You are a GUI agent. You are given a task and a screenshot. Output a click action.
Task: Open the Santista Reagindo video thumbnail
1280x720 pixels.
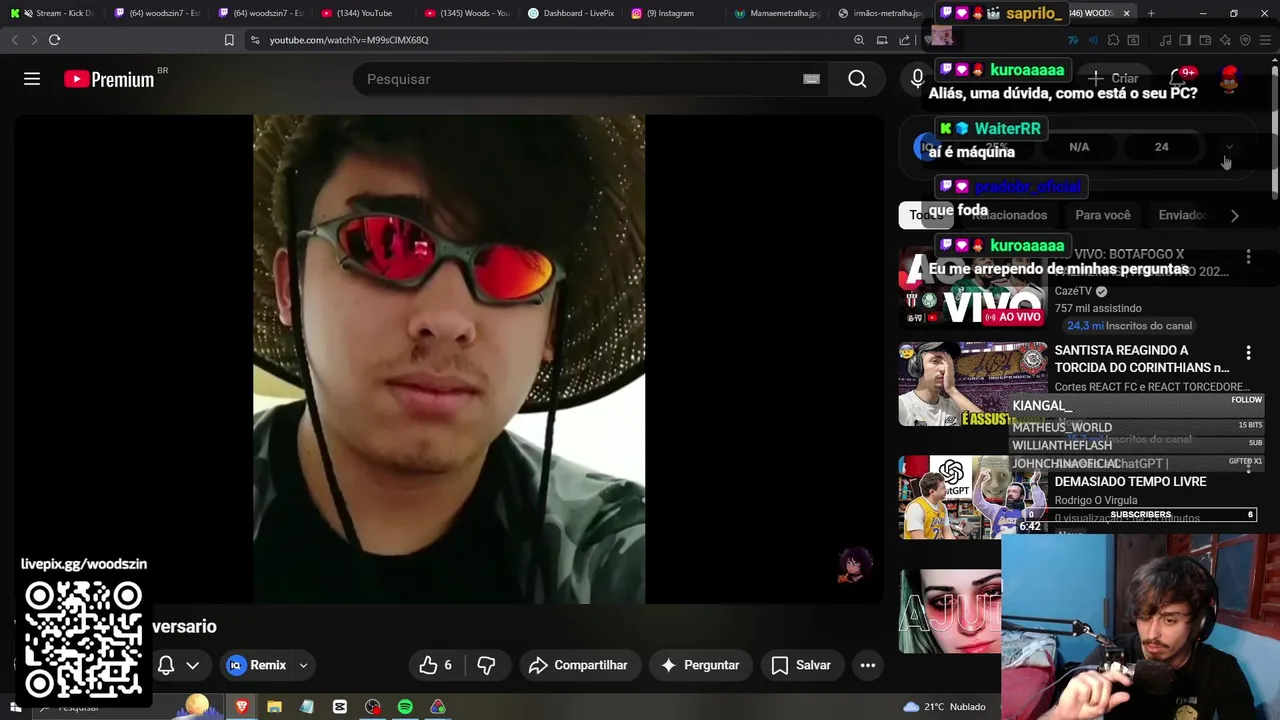pos(972,384)
